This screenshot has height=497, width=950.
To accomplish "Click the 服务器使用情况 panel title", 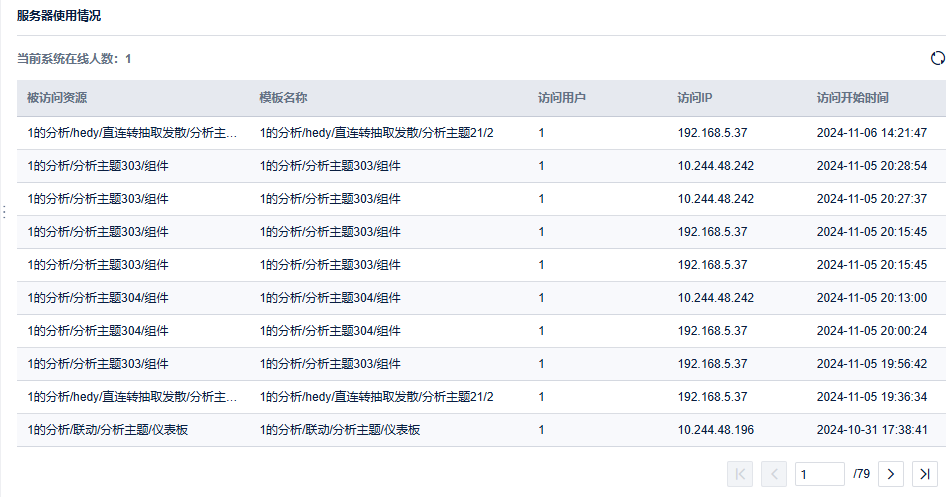I will 59,16.
